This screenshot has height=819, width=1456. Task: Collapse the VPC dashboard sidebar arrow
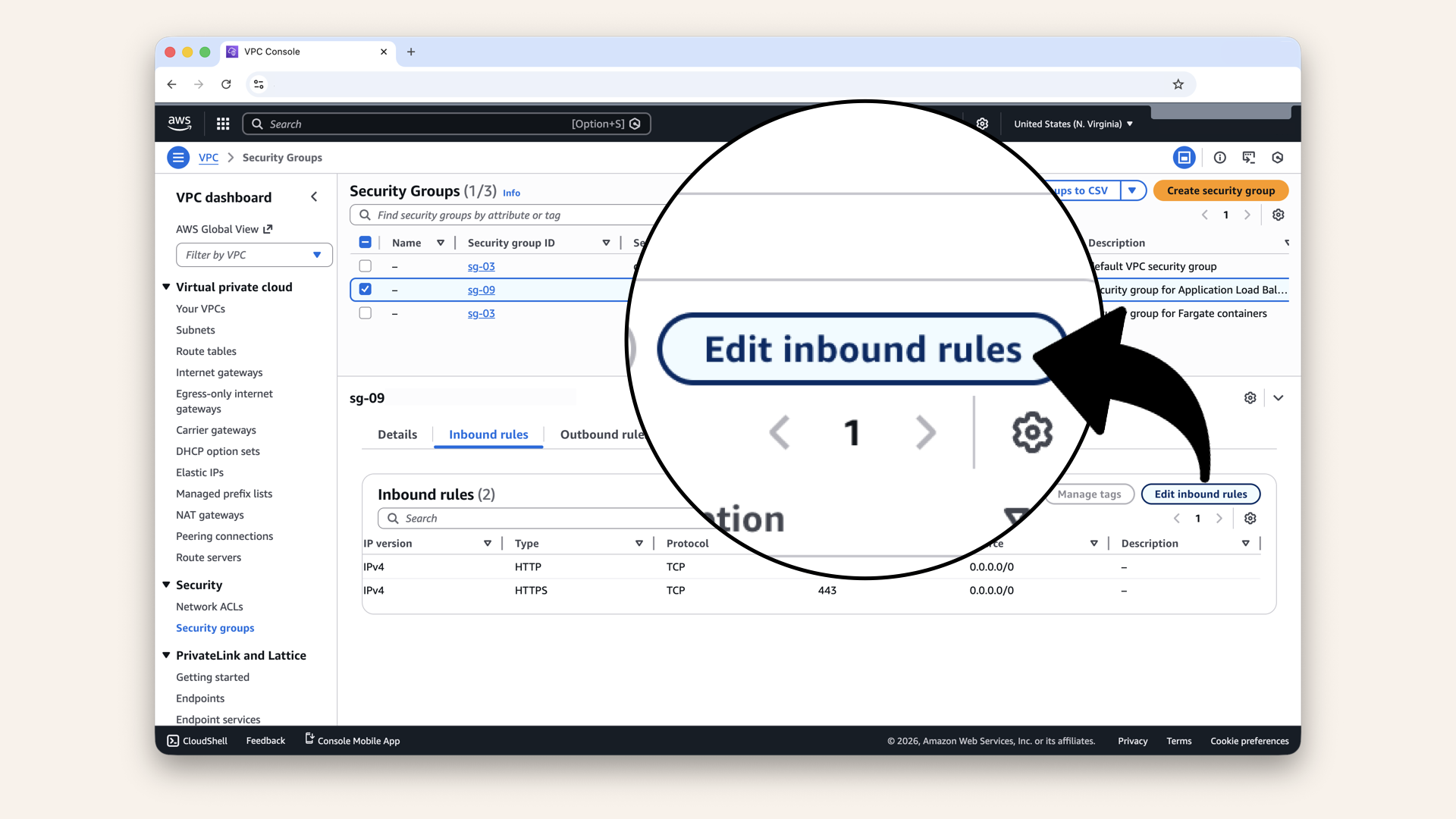click(x=314, y=197)
